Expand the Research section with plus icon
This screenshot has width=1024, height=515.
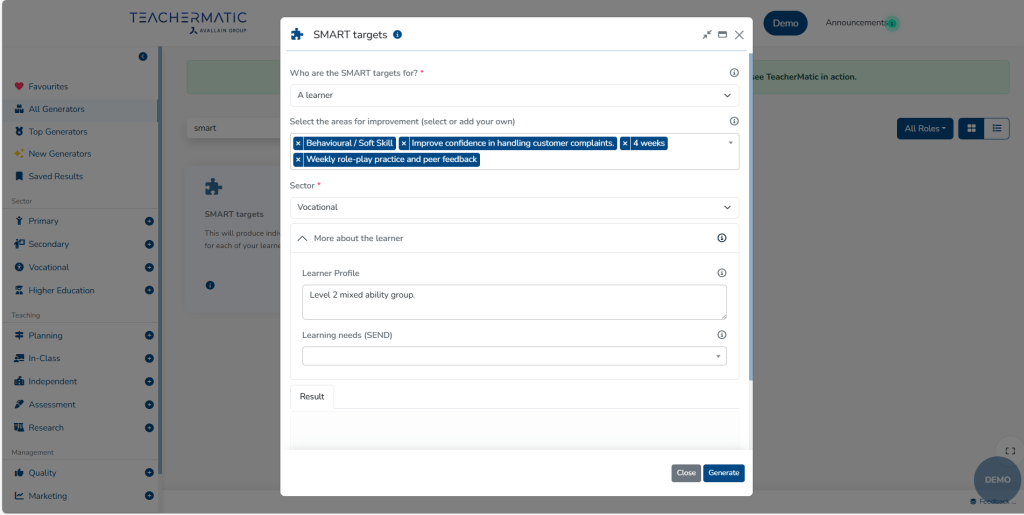tap(150, 428)
